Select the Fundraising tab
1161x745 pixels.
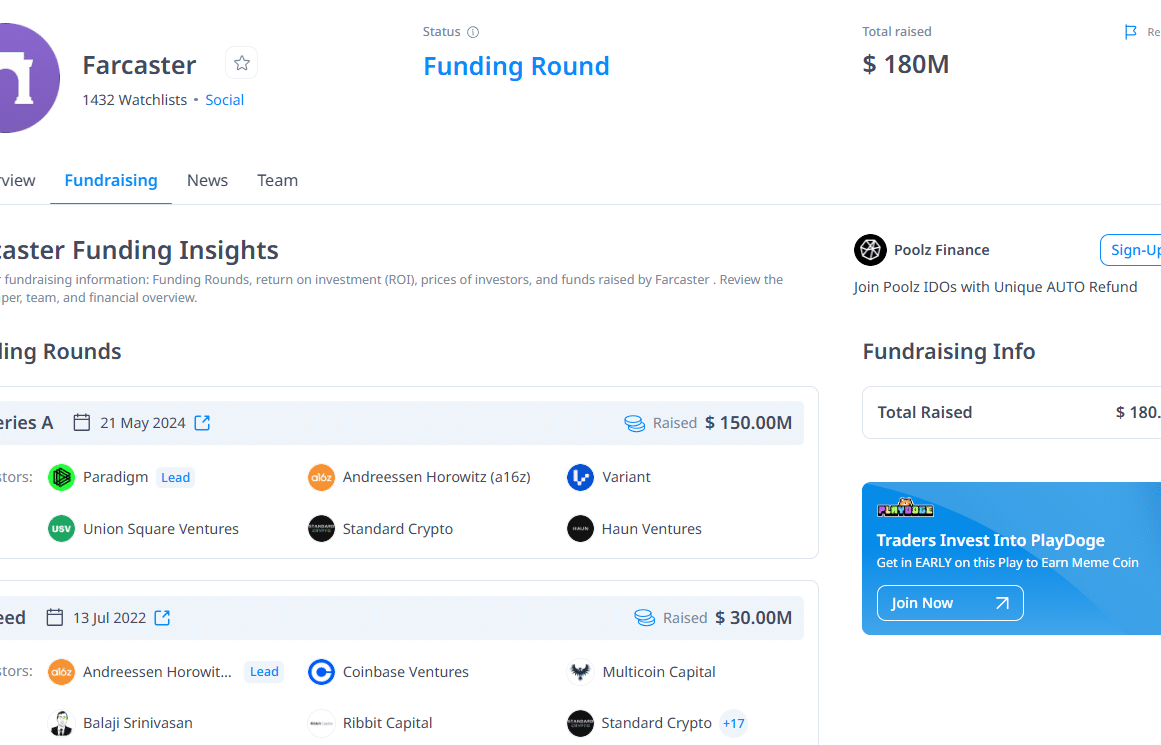(111, 180)
